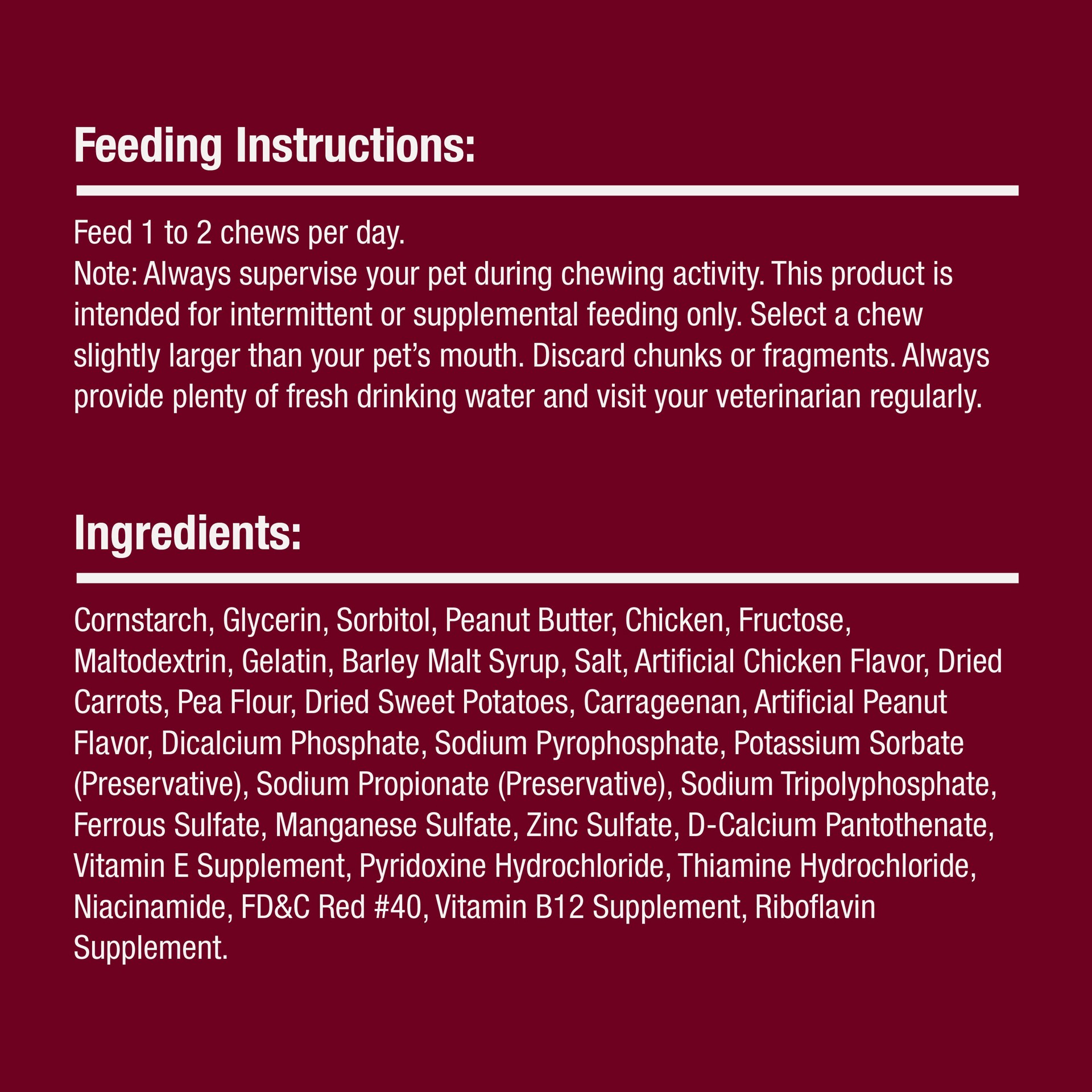Click 'FD&C Red #40' ingredient text
Screen dimensions: 1092x1092
coord(332,907)
